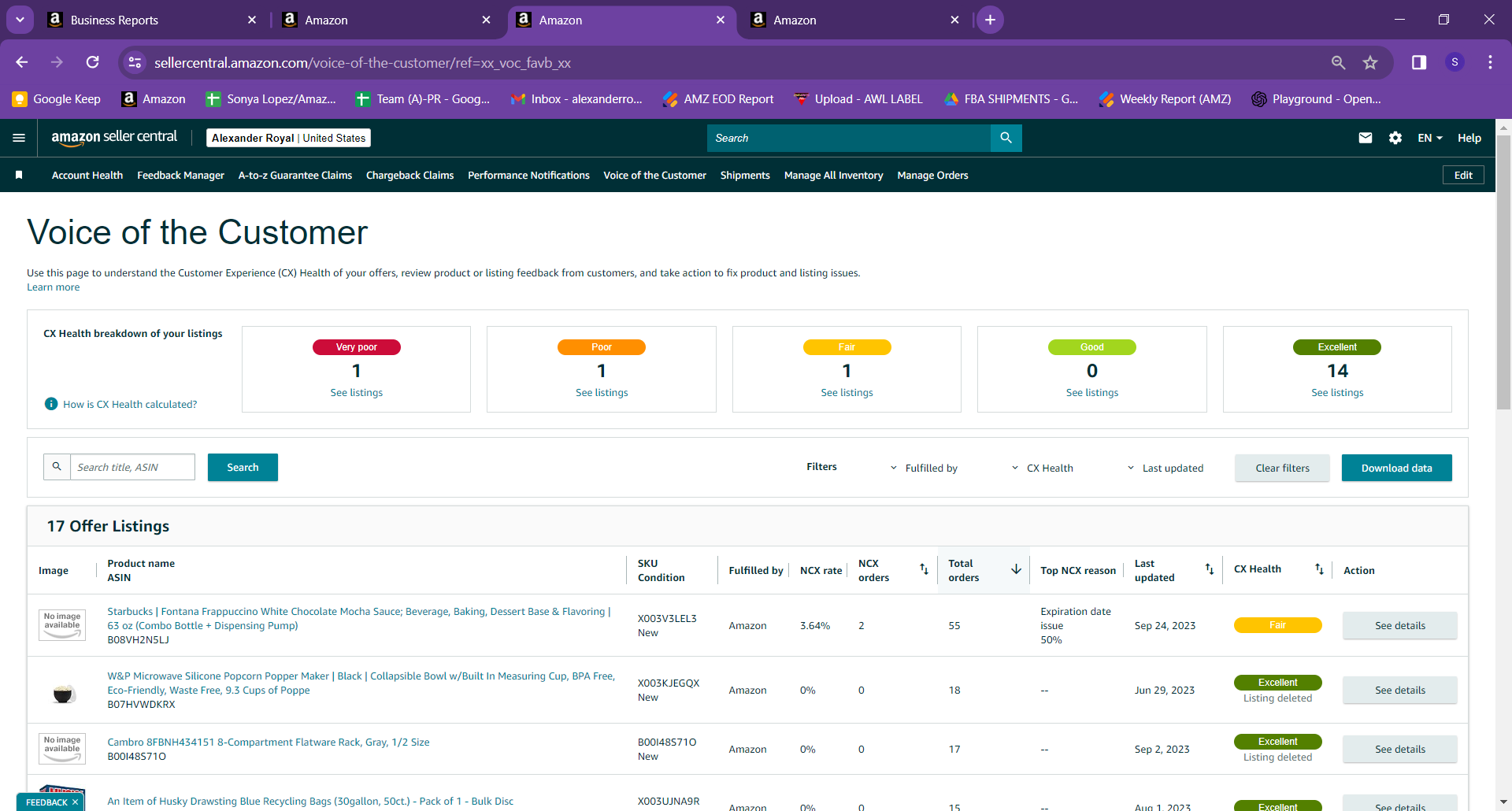Click the mail messages envelope icon

[1366, 138]
